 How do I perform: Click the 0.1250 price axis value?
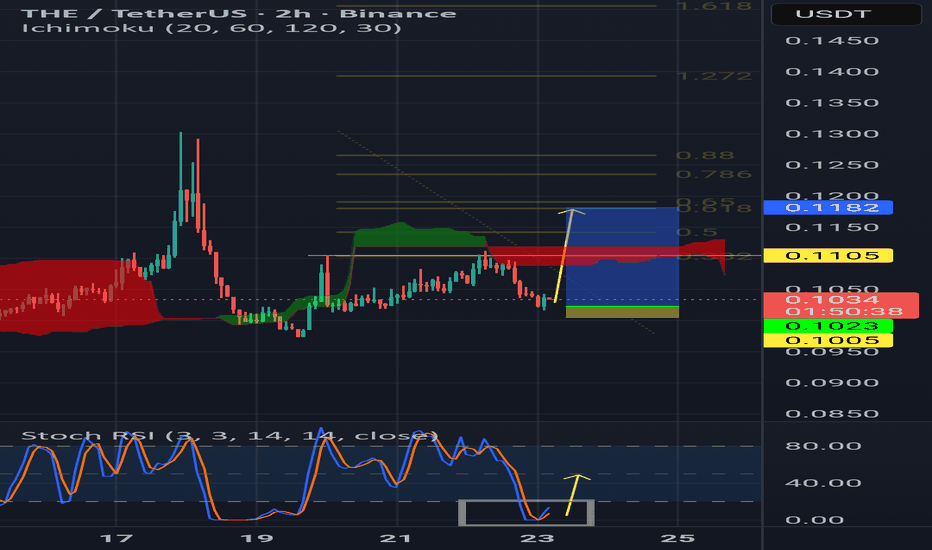[832, 165]
